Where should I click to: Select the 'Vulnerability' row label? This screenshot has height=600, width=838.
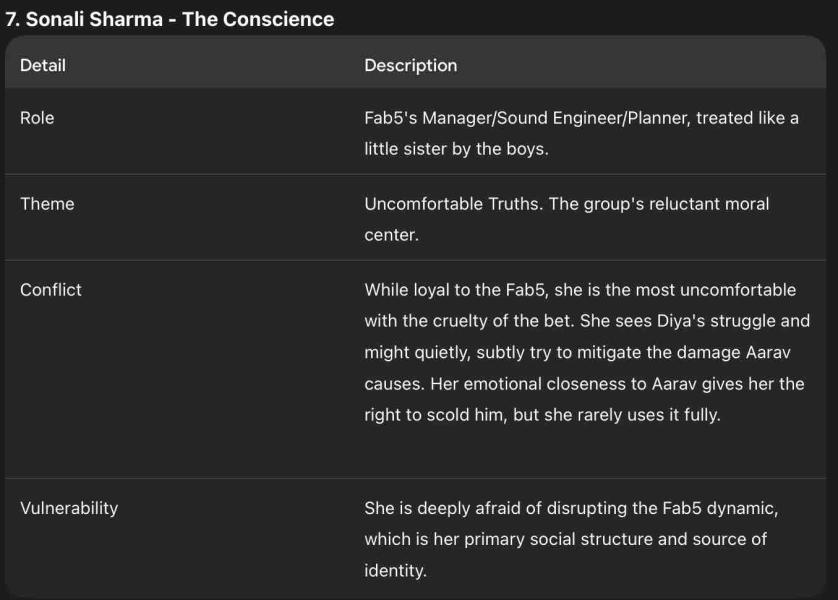(69, 507)
